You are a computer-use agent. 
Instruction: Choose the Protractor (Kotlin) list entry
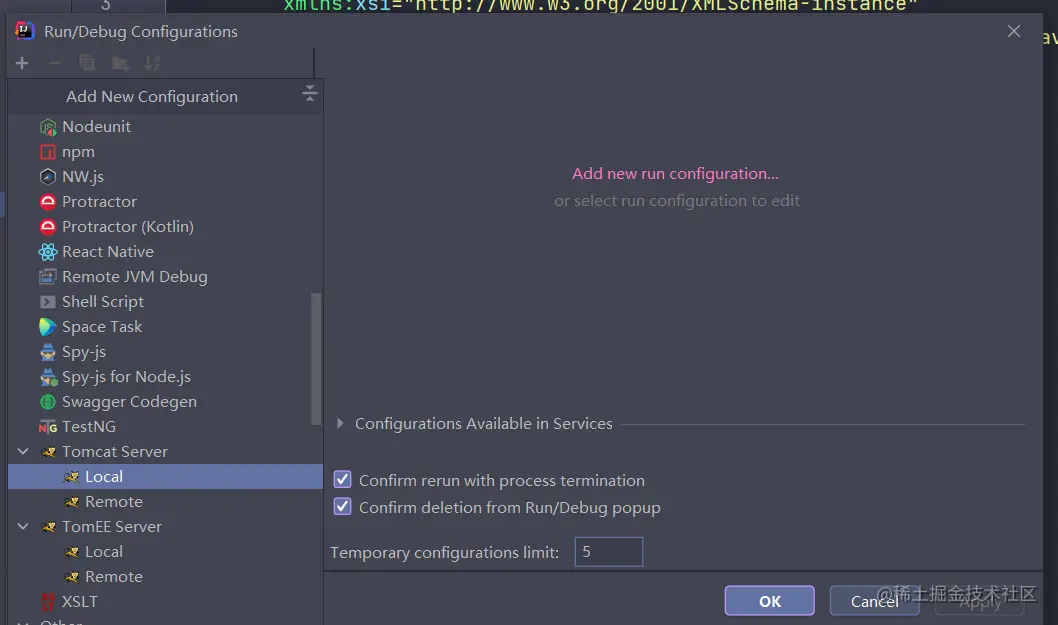click(128, 227)
